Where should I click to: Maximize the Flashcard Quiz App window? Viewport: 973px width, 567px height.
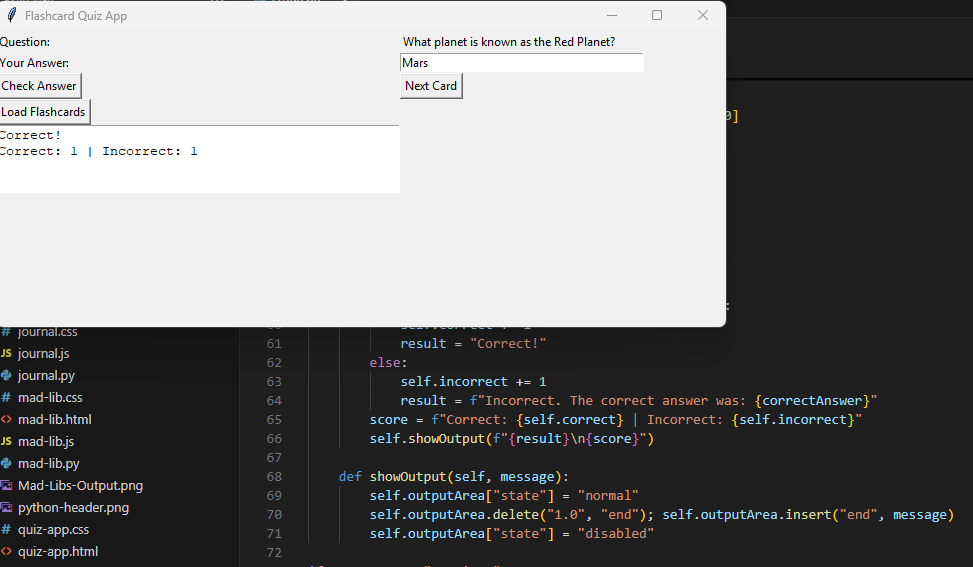coord(657,16)
